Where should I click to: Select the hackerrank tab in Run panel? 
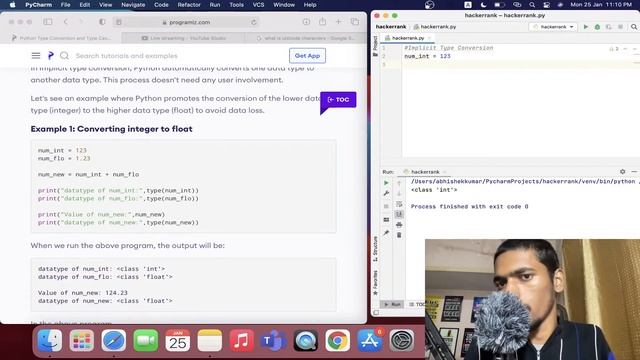424,172
